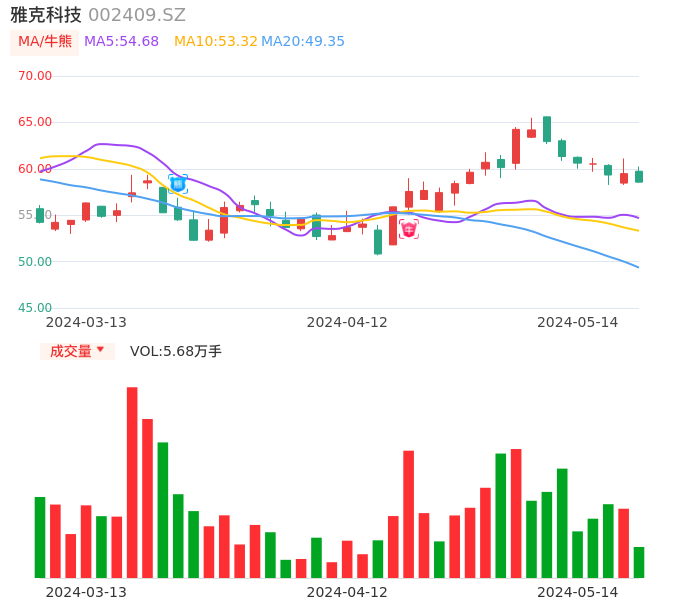Click the pink bull signal marker
Viewport: 686px width, 606px height.
408,229
